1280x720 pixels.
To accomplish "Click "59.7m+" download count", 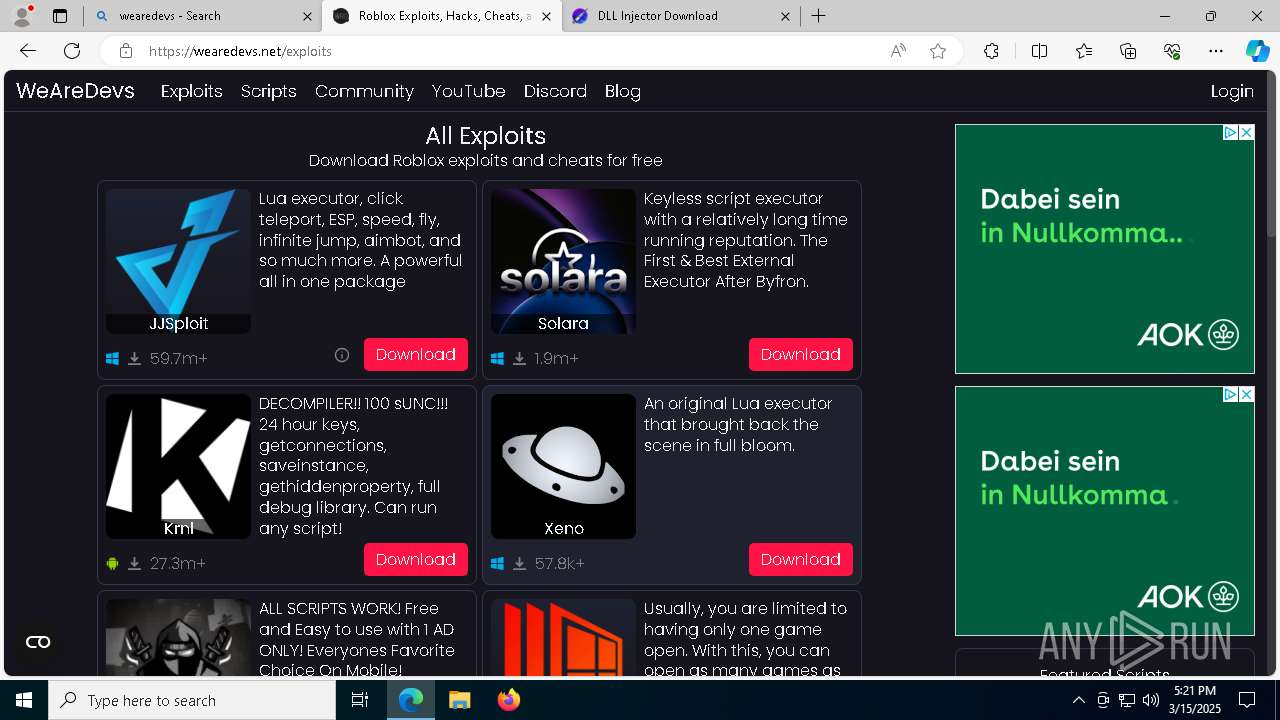I will 179,358.
